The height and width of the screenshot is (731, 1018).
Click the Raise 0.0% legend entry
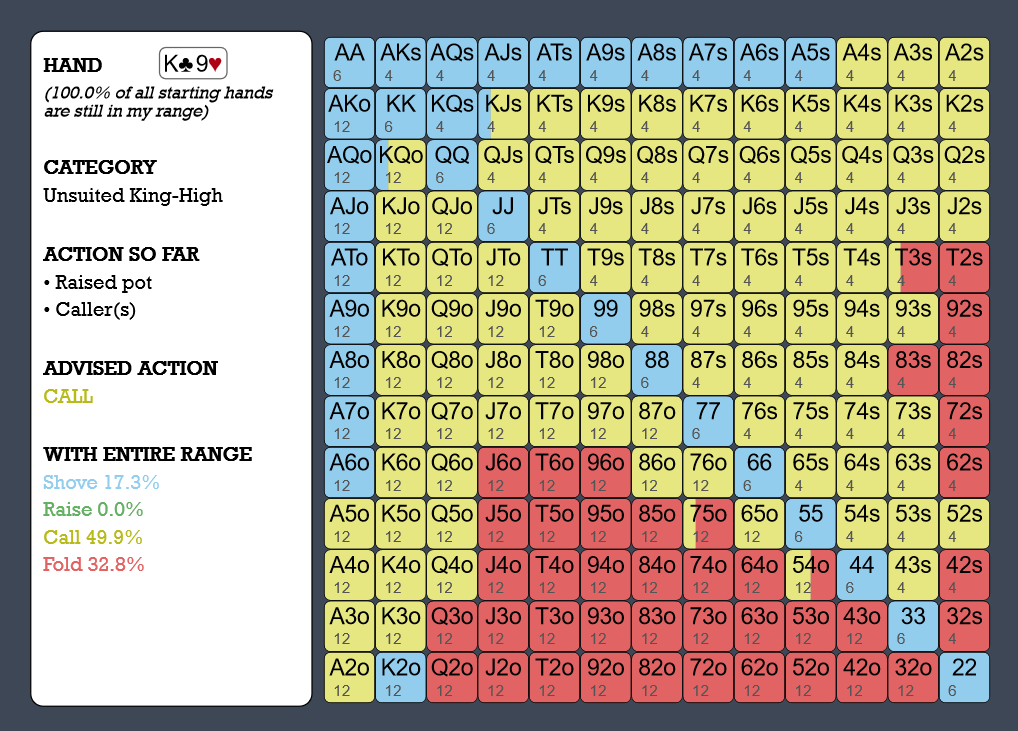(x=93, y=510)
